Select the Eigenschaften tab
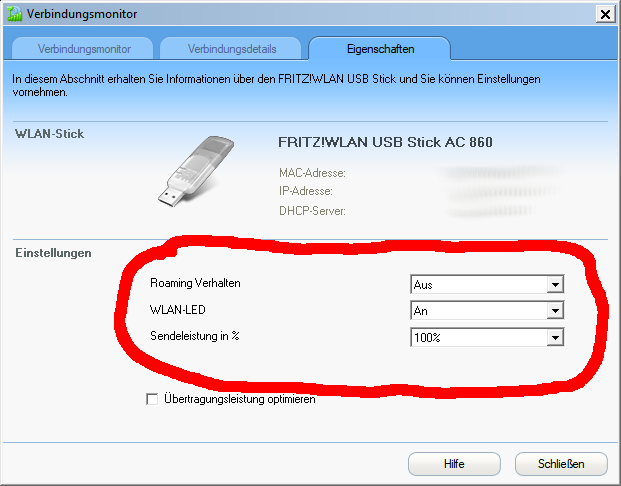This screenshot has width=621, height=486. pos(380,49)
